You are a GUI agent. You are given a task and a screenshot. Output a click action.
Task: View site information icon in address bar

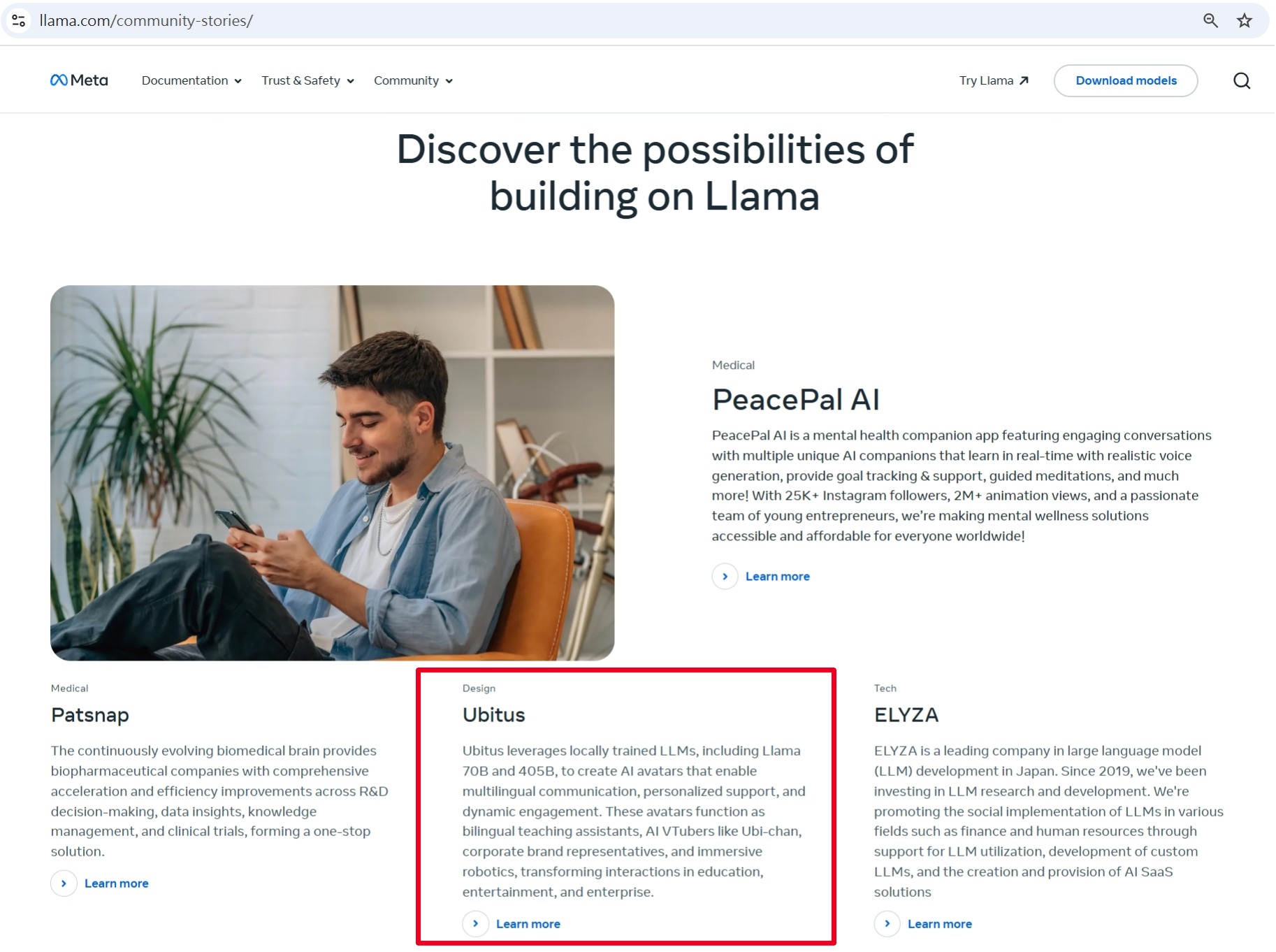pyautogui.click(x=19, y=21)
